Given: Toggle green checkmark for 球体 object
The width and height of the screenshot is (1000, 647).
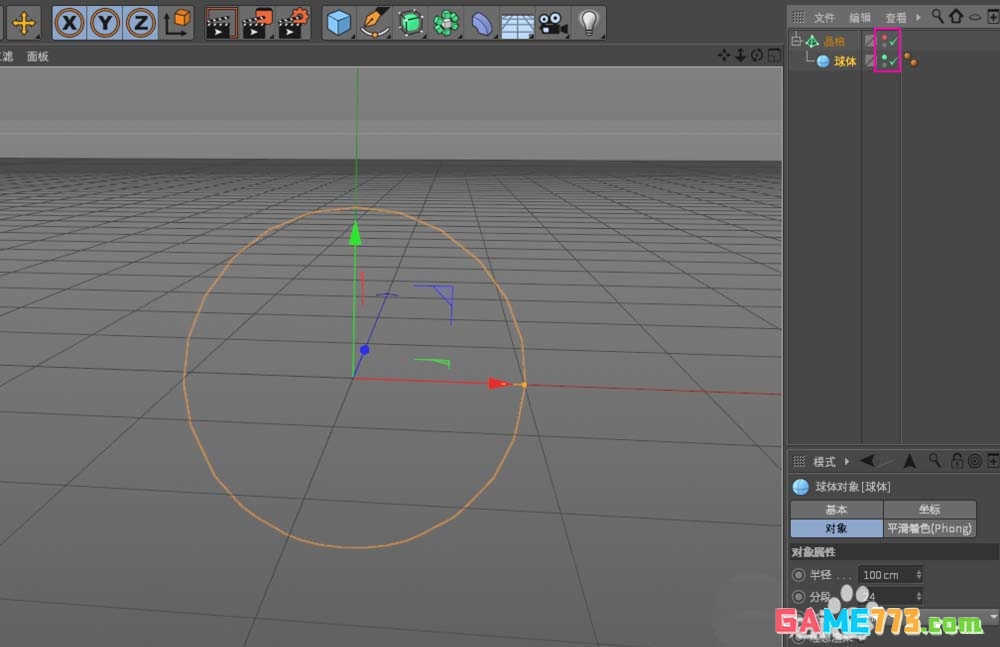Looking at the screenshot, I should pyautogui.click(x=892, y=61).
